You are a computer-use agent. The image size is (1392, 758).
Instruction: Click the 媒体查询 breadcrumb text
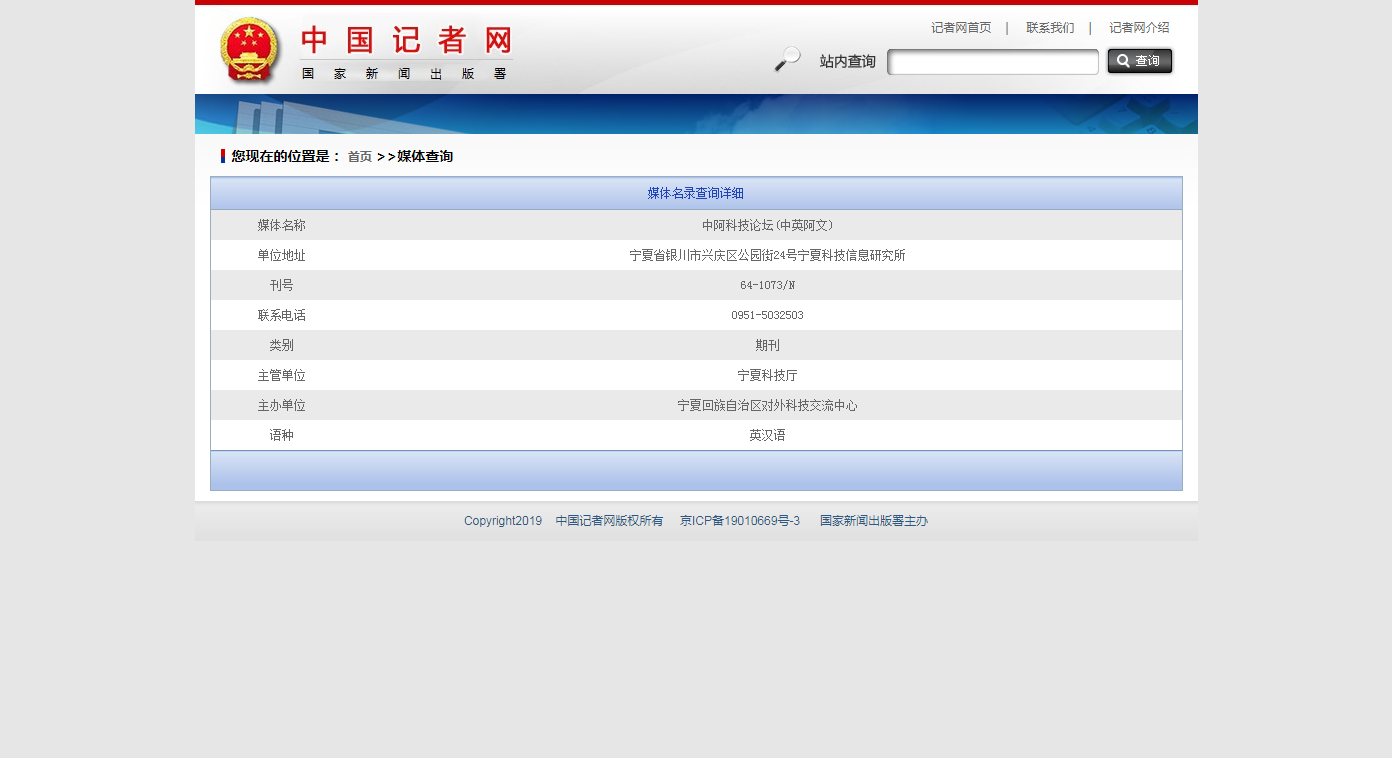click(425, 157)
